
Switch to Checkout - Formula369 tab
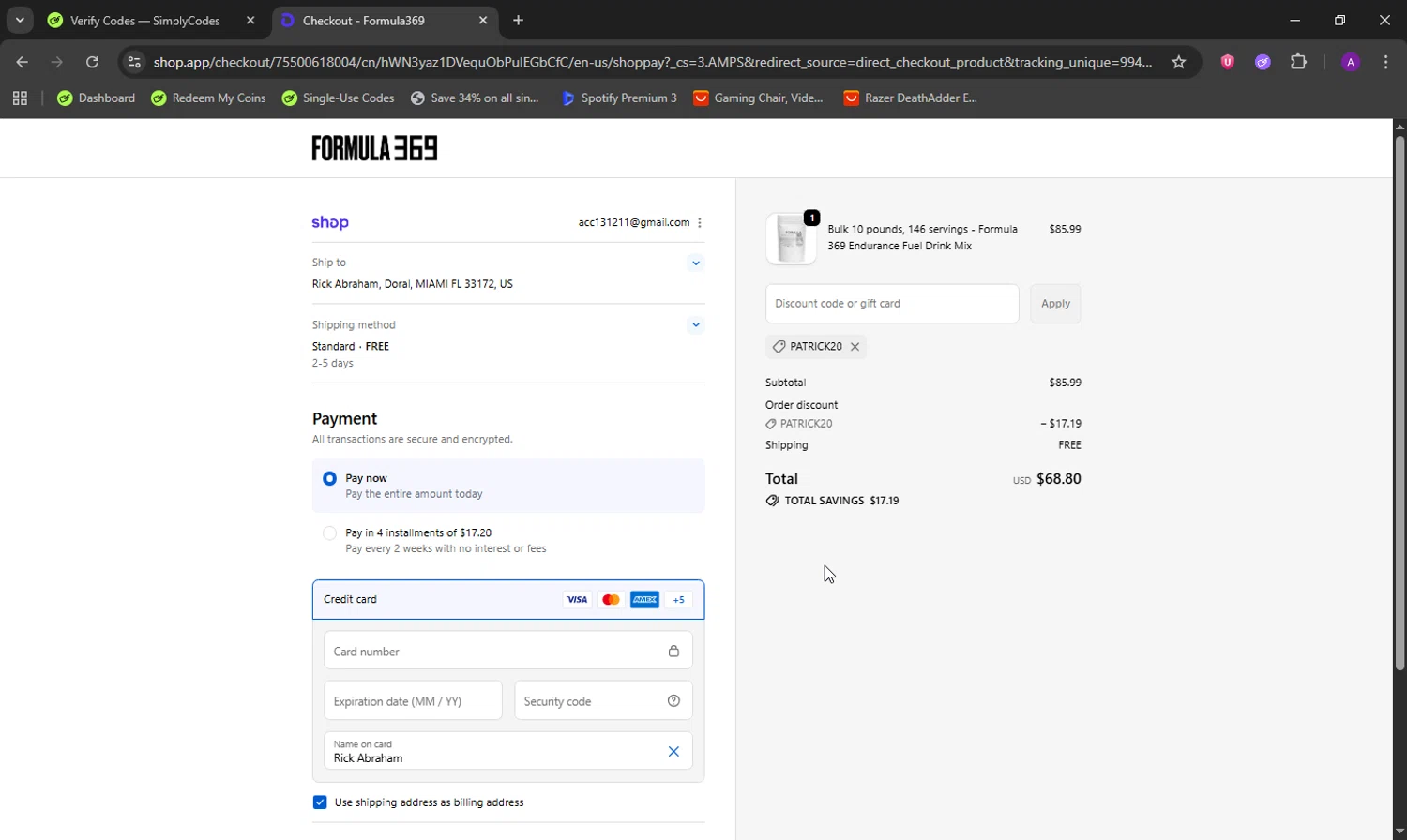[x=386, y=21]
